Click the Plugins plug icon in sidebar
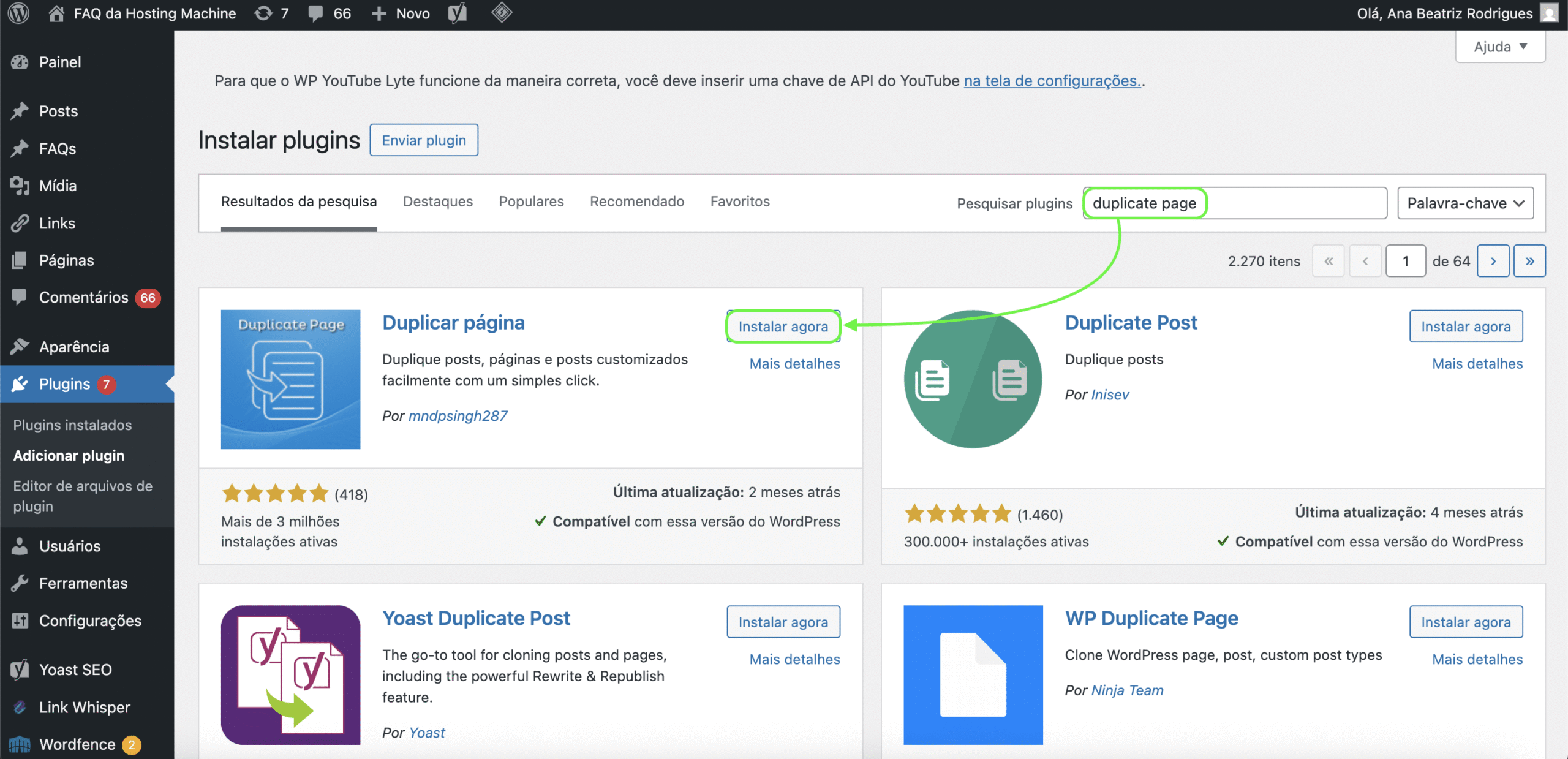1568x759 pixels. pyautogui.click(x=20, y=384)
